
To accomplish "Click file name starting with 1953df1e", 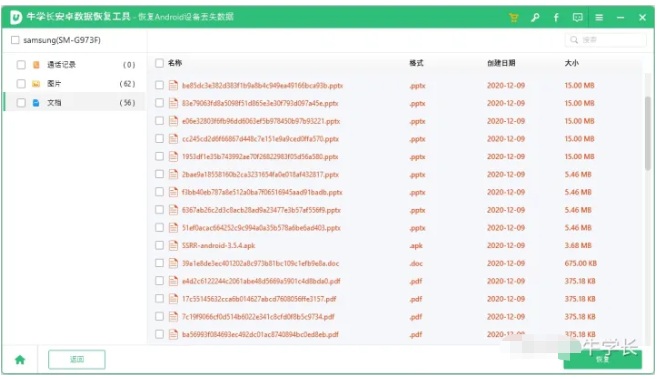I will (260, 157).
